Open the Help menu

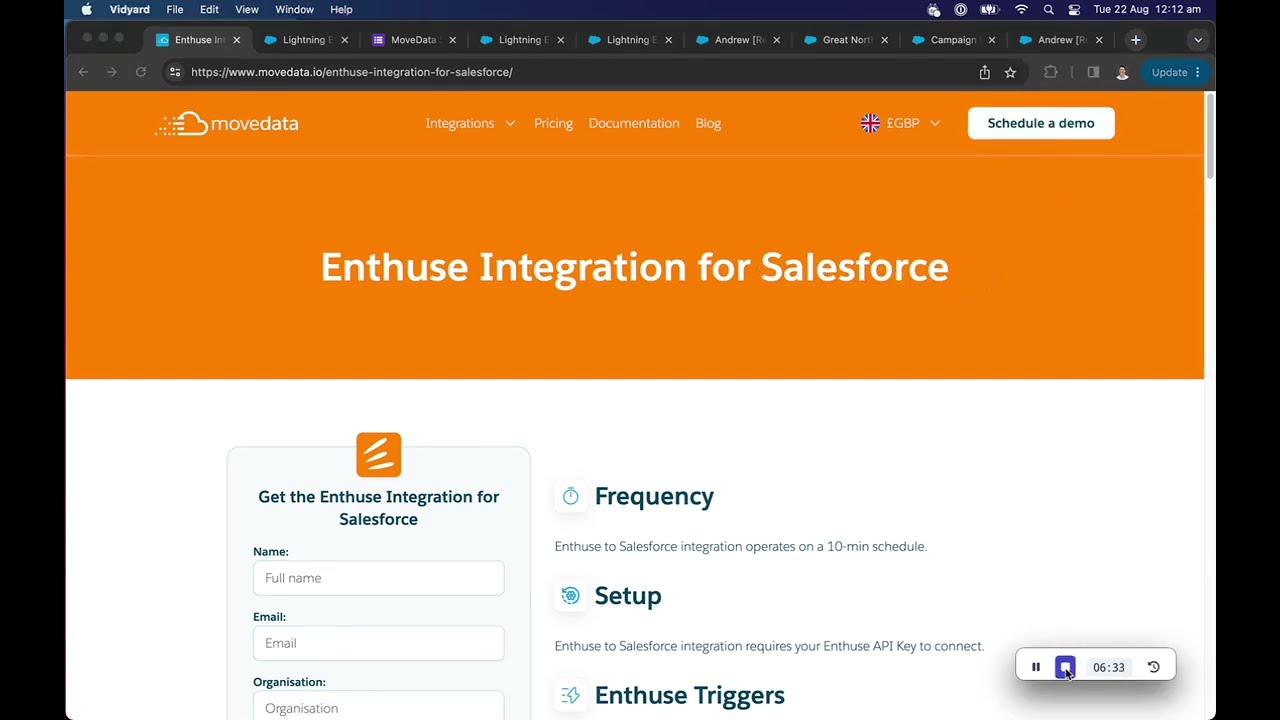[x=341, y=9]
